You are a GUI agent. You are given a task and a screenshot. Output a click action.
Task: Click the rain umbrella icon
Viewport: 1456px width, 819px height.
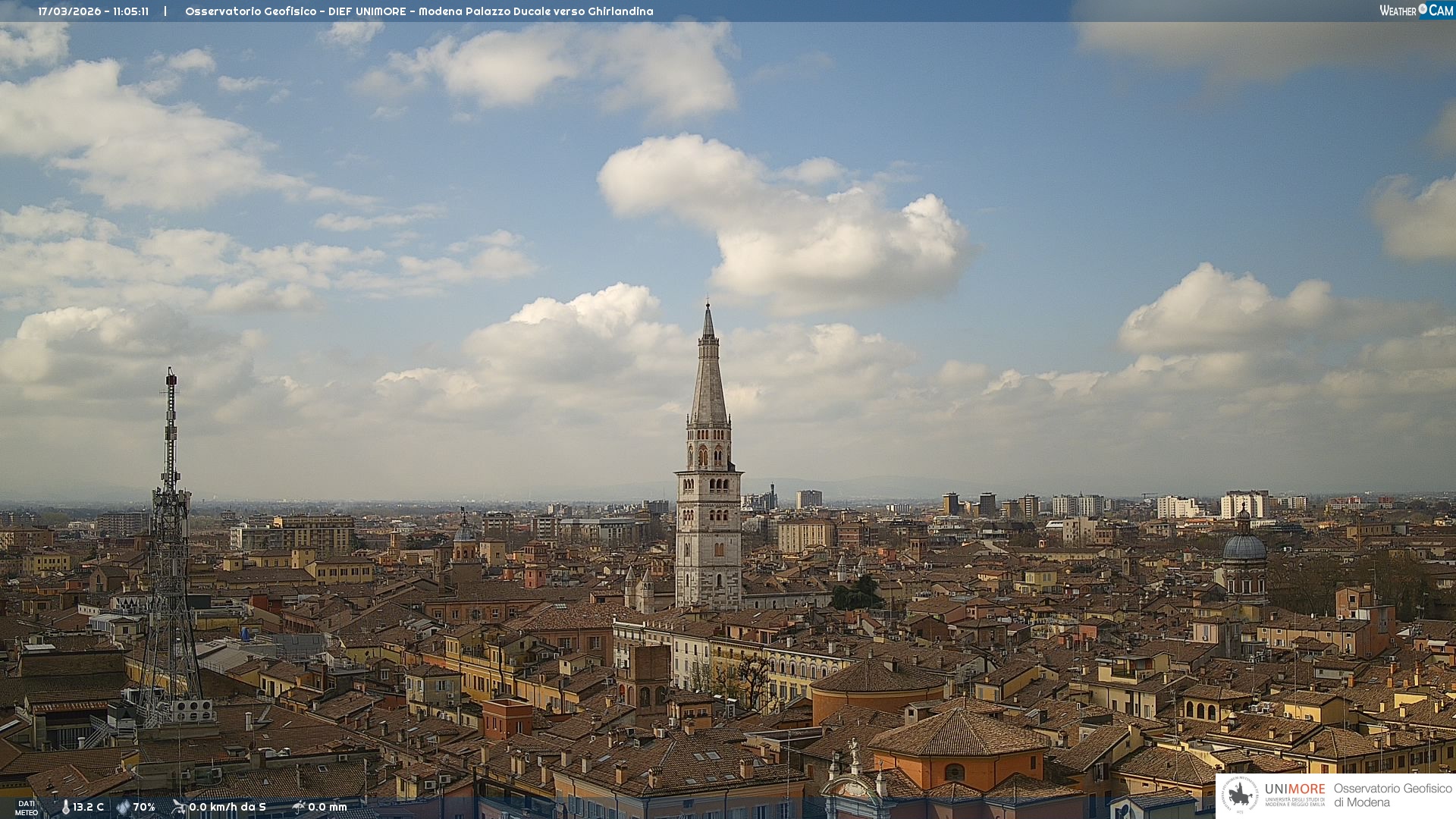[x=299, y=807]
